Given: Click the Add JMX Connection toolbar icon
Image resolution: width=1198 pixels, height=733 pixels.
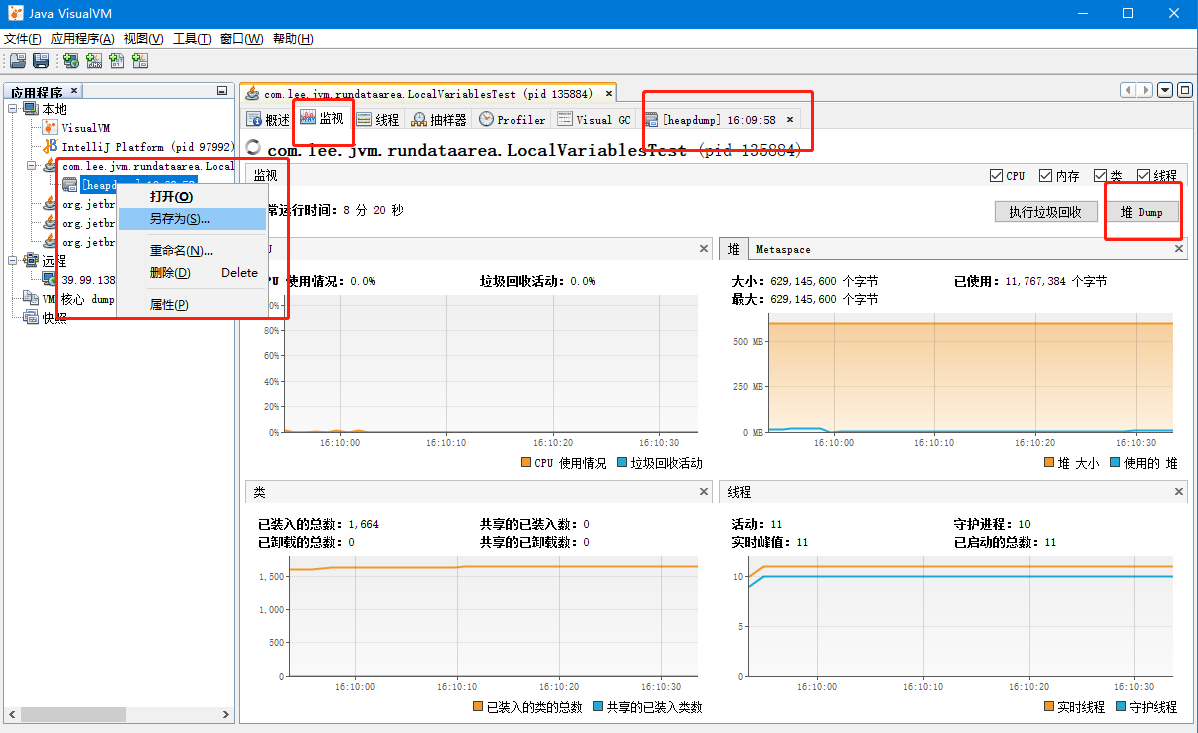Looking at the screenshot, I should 93,60.
